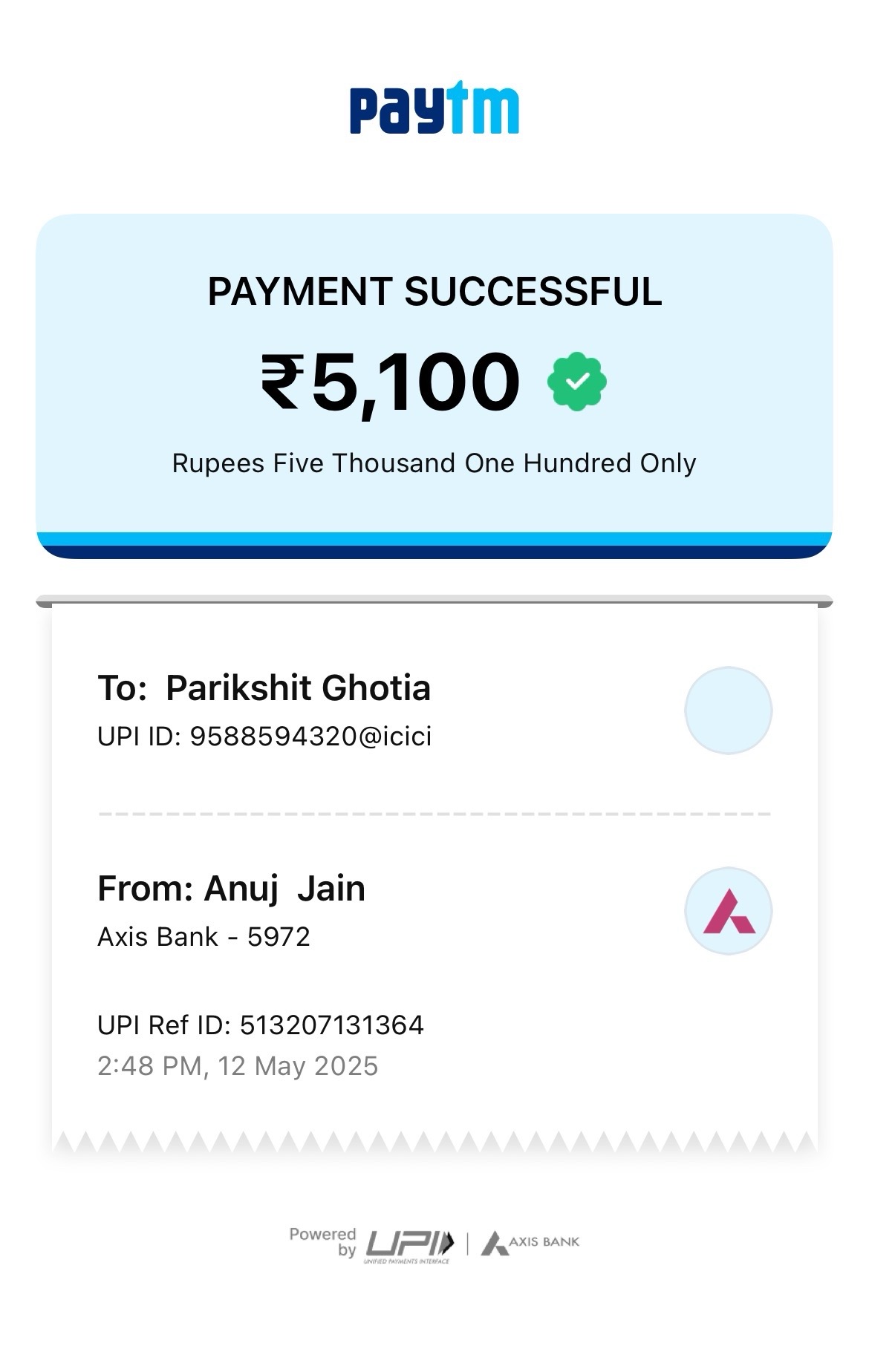869x1372 pixels.
Task: Click sender name Anuj Jain
Action: coord(284,889)
